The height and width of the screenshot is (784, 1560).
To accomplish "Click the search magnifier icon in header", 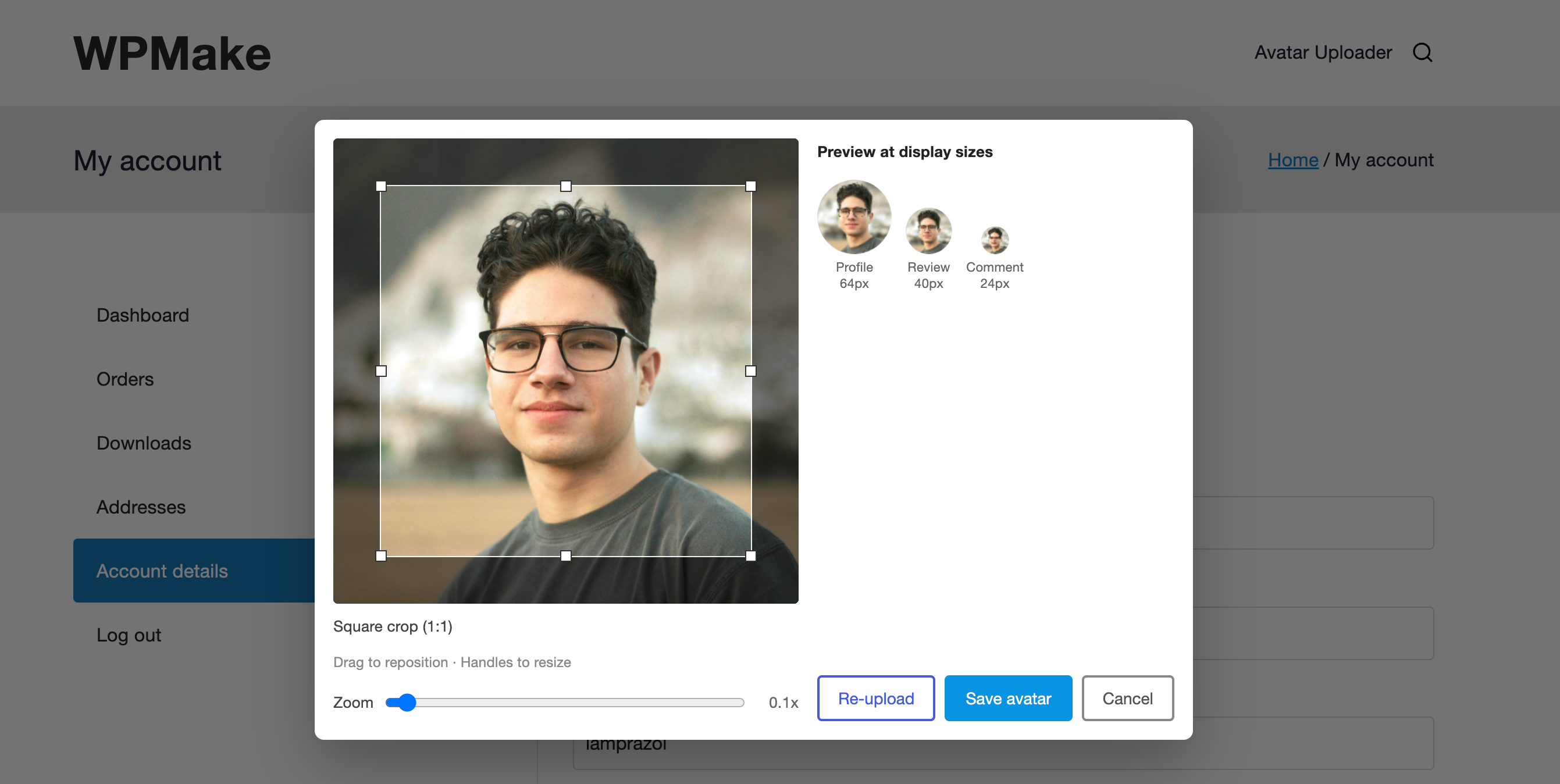I will [1422, 53].
